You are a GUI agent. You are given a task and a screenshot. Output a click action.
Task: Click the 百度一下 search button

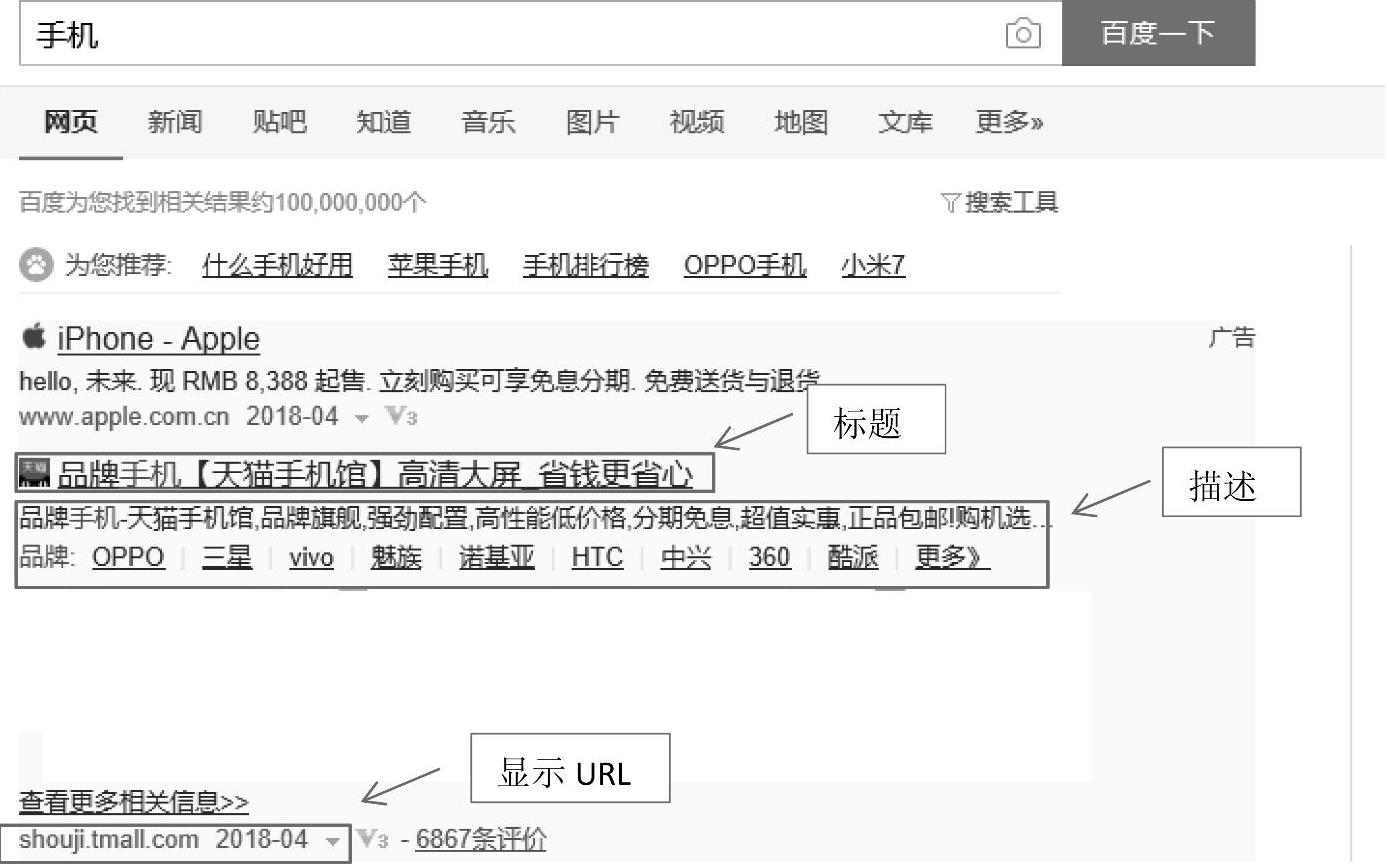1157,34
